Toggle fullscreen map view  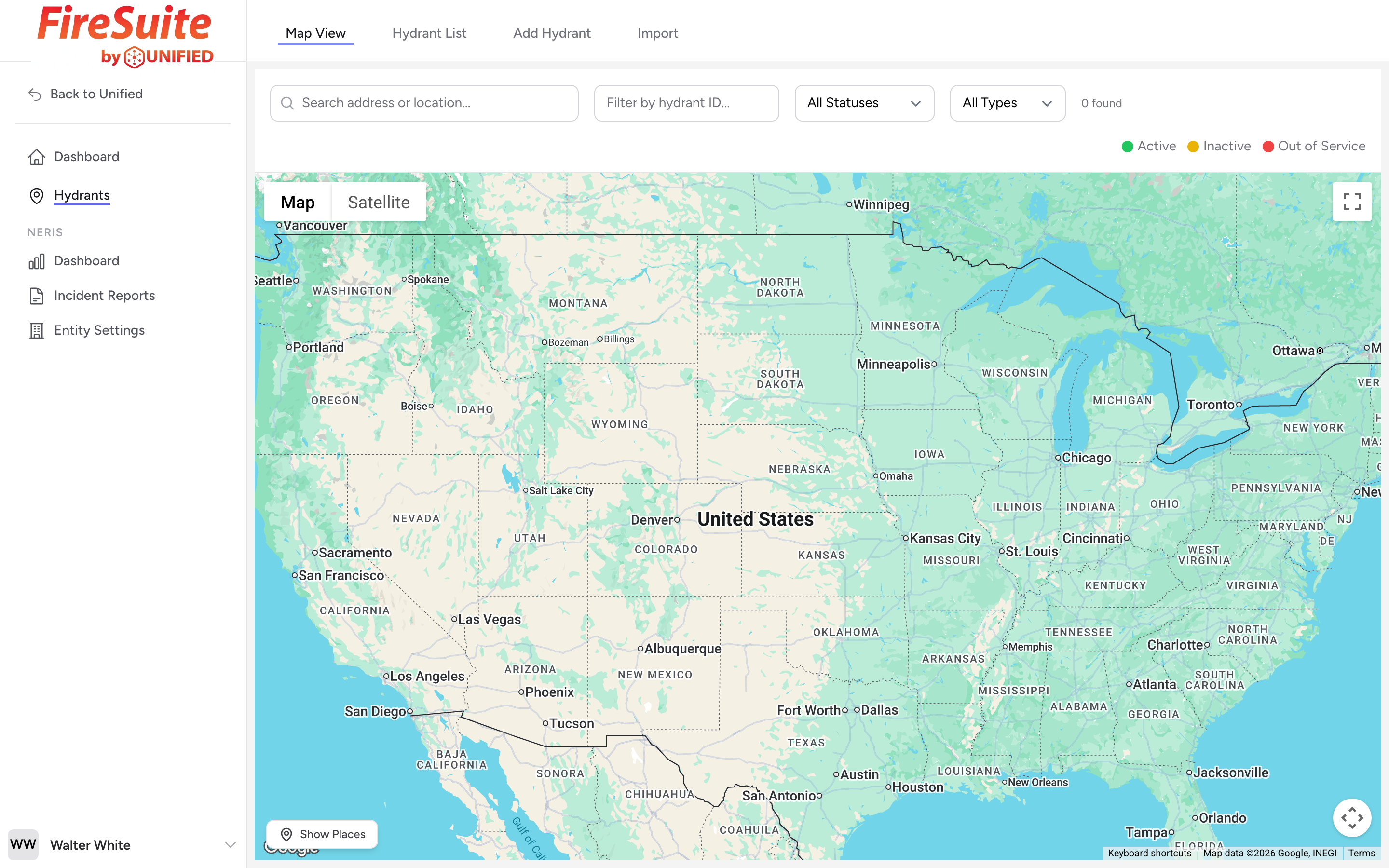[x=1352, y=202]
